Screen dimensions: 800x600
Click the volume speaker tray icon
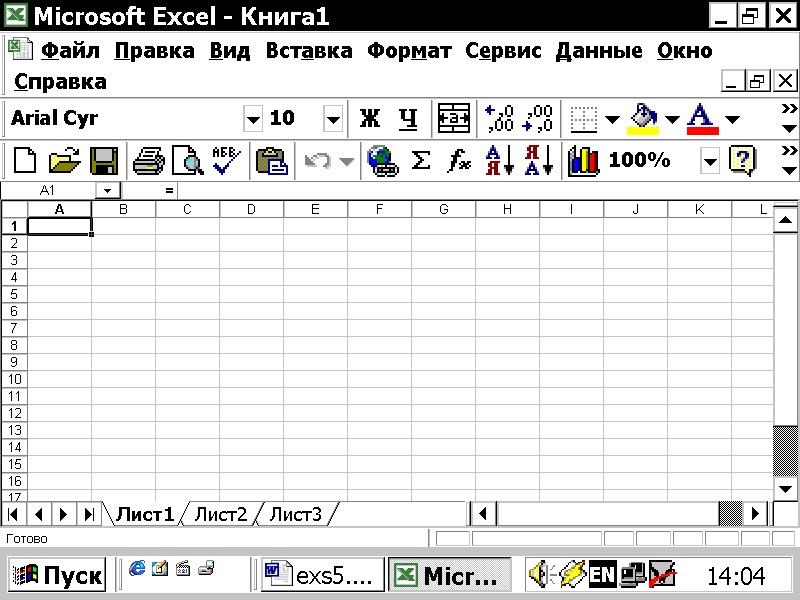coord(541,575)
